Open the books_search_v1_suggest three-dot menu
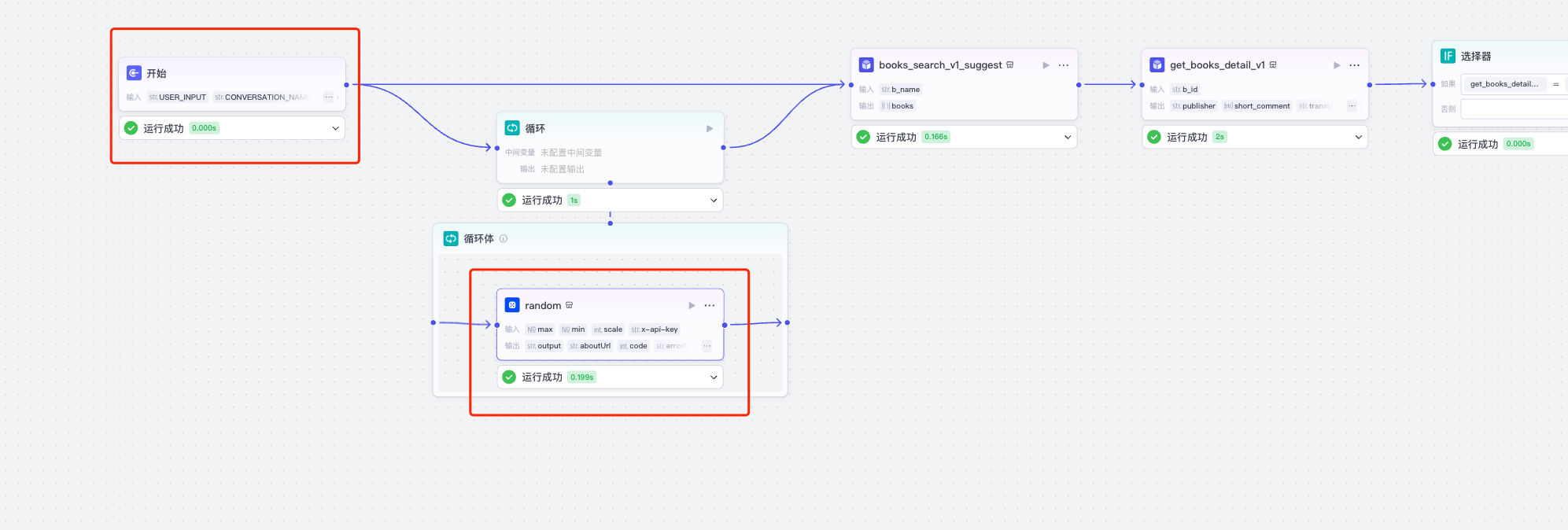The height and width of the screenshot is (530, 1568). tap(1064, 65)
